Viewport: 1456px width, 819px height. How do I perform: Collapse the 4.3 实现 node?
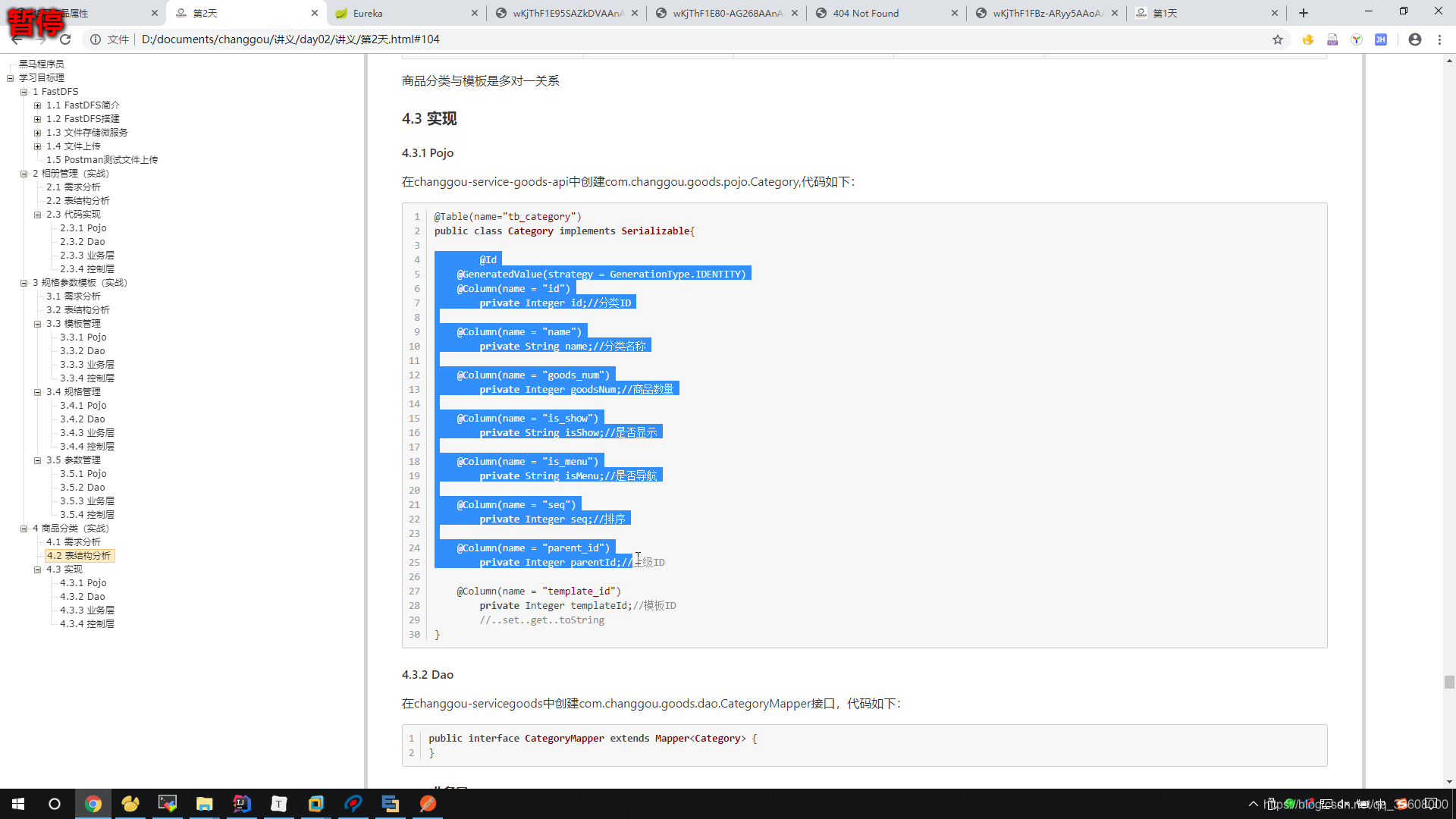pyautogui.click(x=37, y=570)
